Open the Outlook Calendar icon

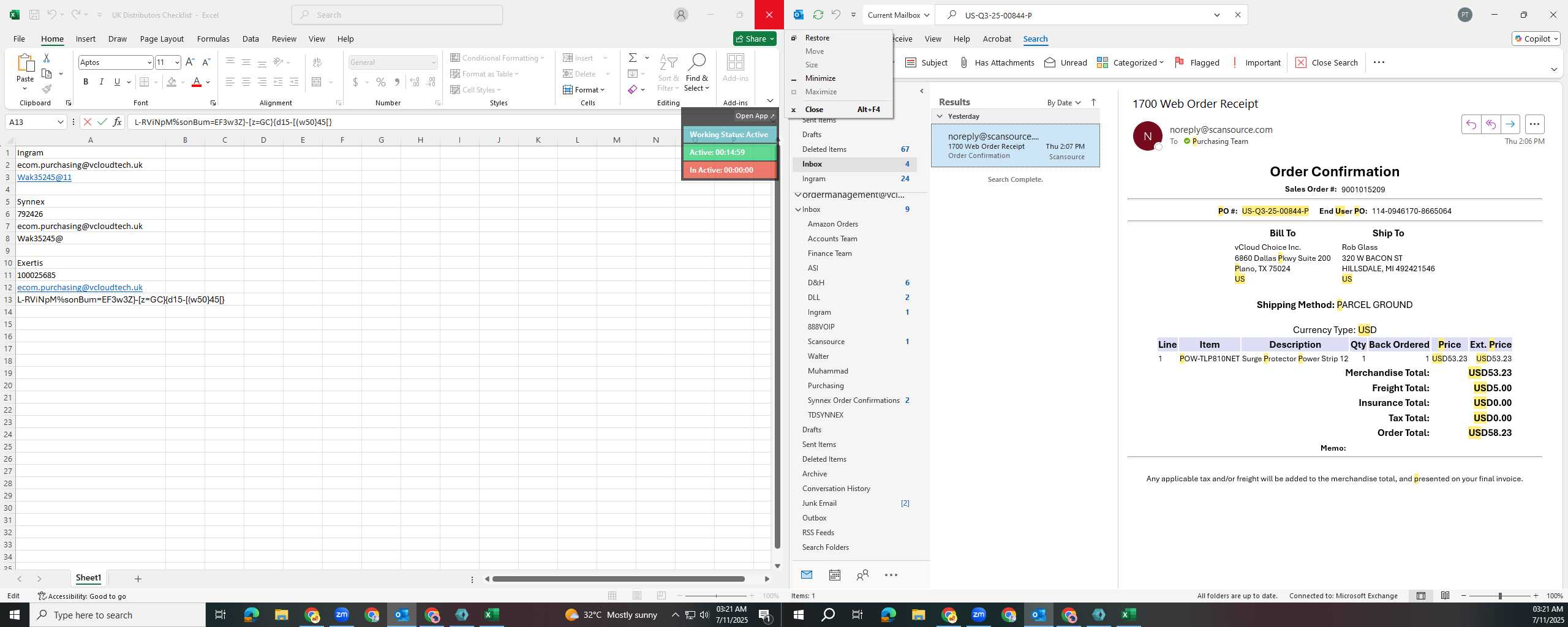[x=834, y=575]
